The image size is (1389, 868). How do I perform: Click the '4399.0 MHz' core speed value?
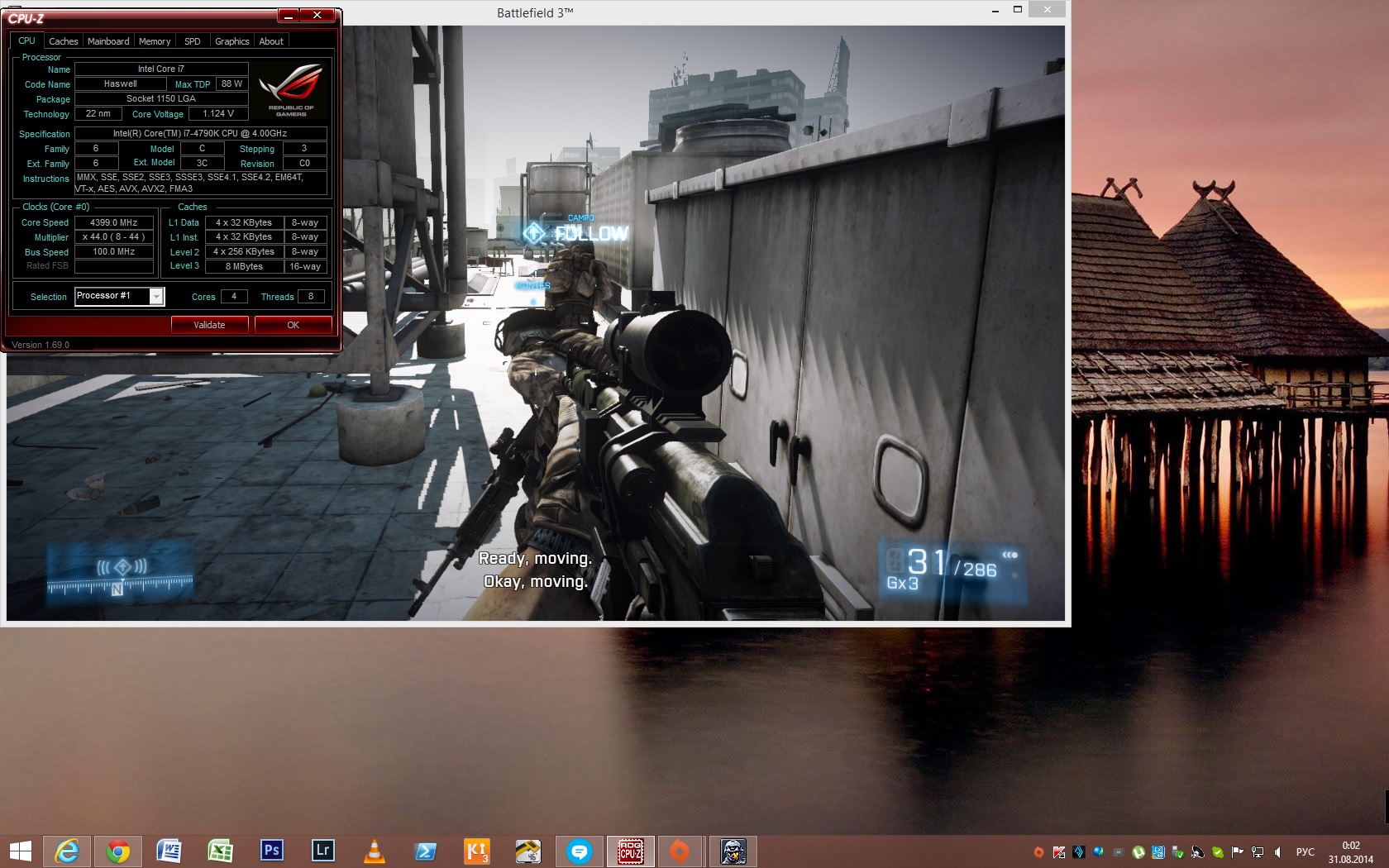pos(114,223)
